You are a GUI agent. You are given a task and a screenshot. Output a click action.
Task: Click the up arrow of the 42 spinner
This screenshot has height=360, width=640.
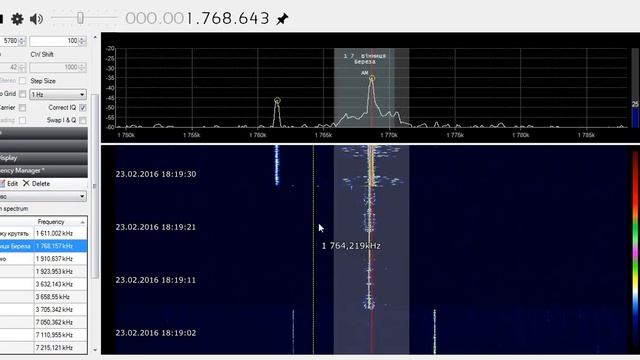click(22, 65)
